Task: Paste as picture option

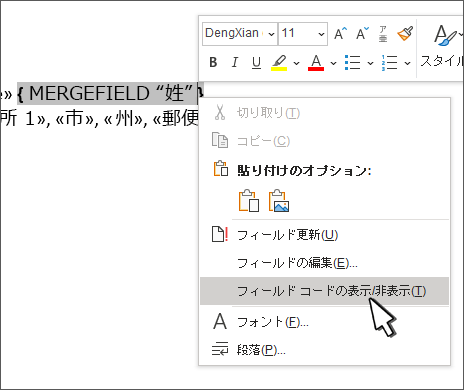Action: pyautogui.click(x=279, y=201)
